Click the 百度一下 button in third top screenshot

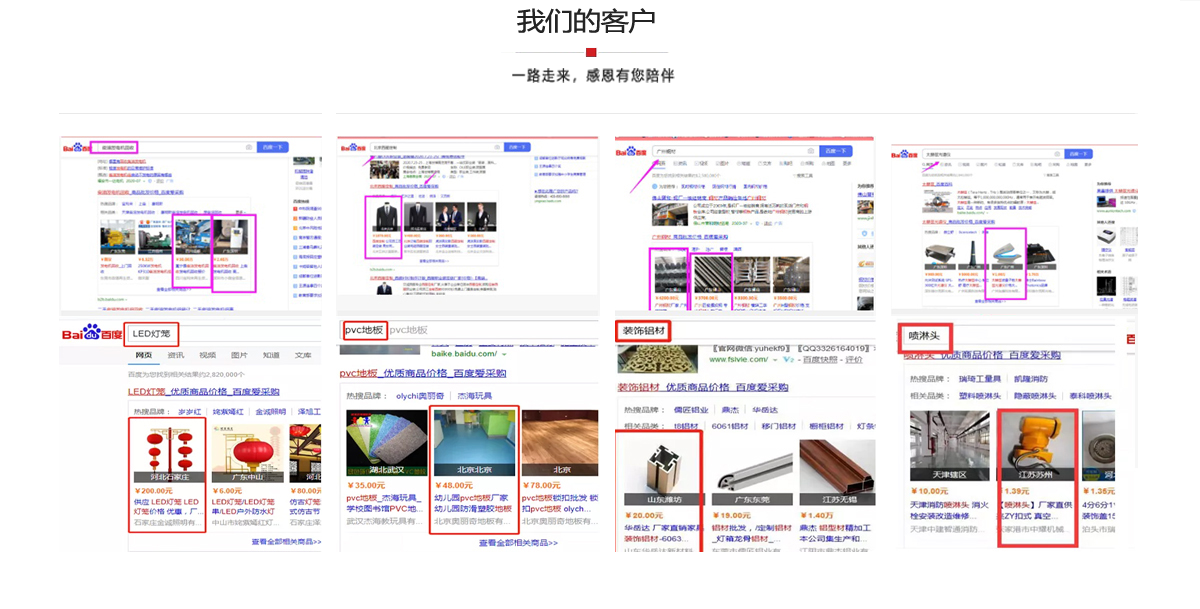click(835, 151)
